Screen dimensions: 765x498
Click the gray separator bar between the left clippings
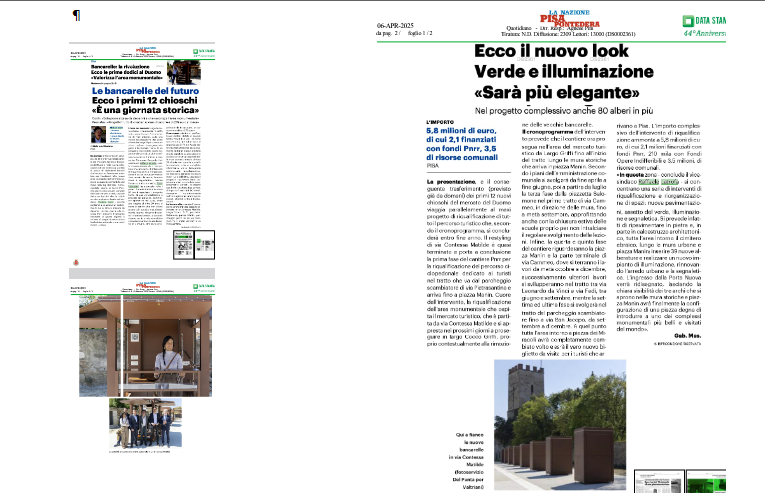(142, 273)
